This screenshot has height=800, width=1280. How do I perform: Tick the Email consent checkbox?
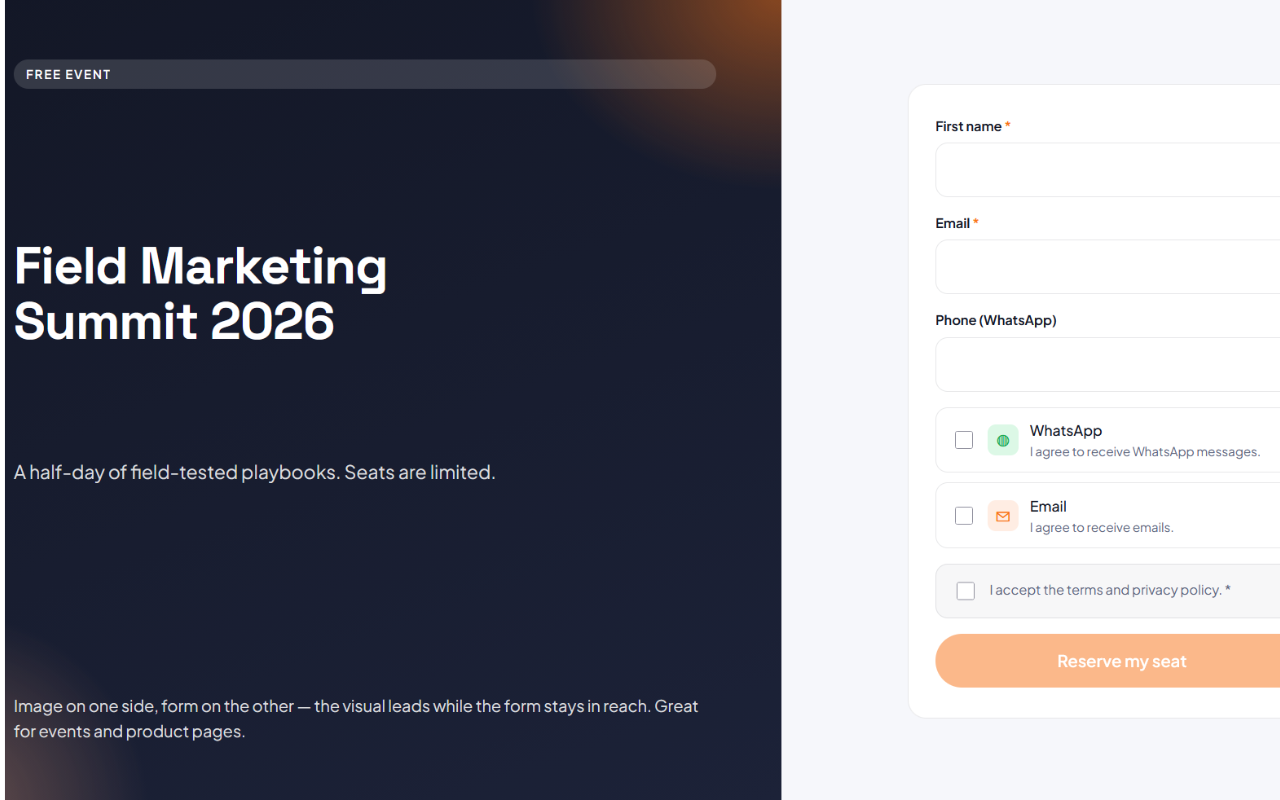[x=964, y=516]
